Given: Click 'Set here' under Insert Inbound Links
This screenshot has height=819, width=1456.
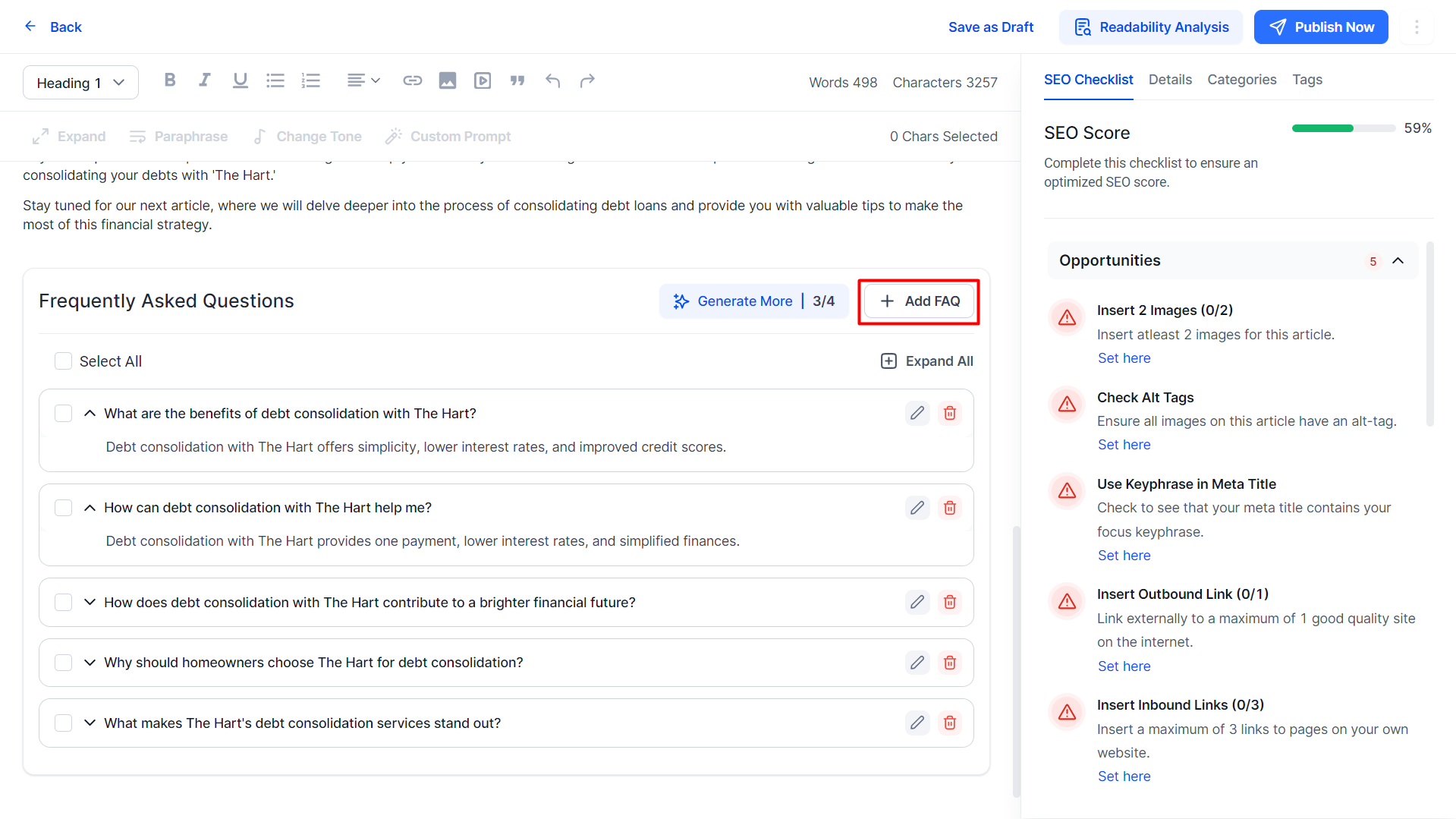Looking at the screenshot, I should 1124,776.
